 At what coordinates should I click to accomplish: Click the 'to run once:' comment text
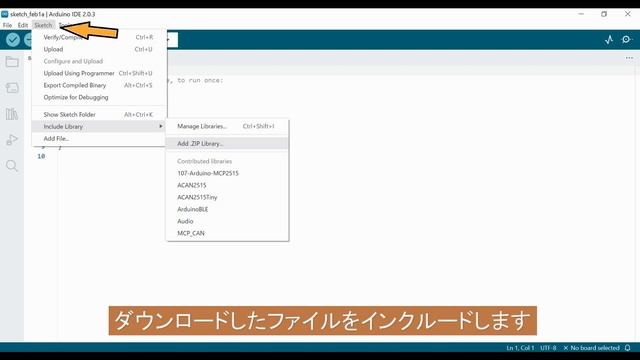200,80
